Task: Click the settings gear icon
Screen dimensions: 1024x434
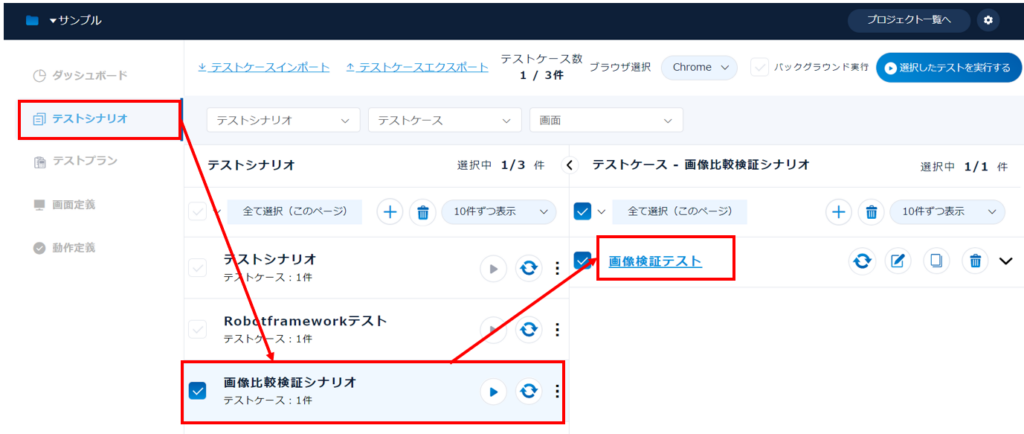Action: coord(988,20)
